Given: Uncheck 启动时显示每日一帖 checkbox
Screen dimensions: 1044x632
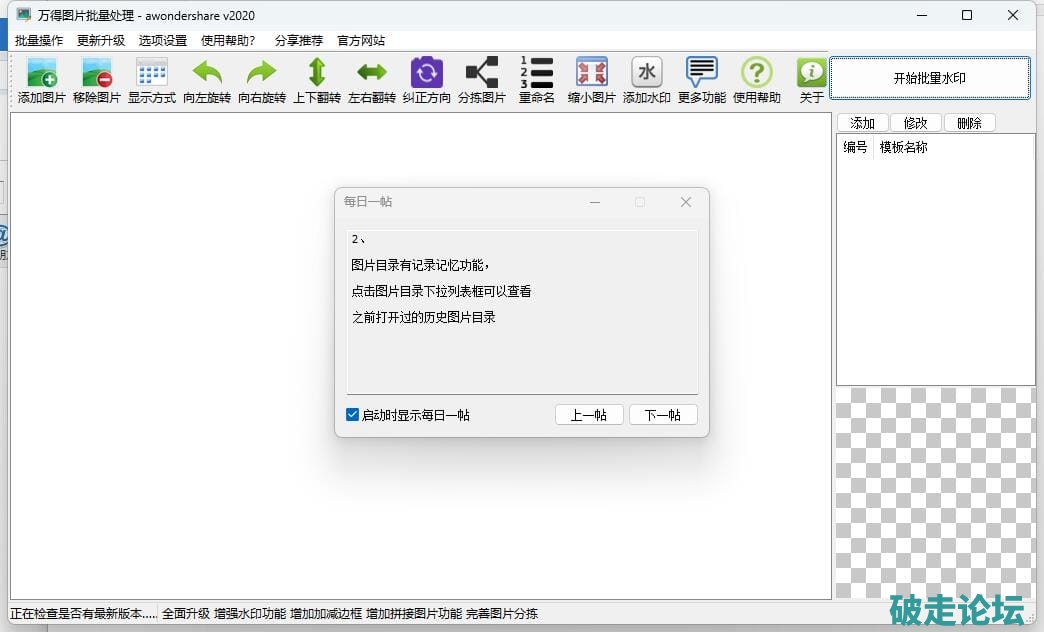Looking at the screenshot, I should click(352, 415).
